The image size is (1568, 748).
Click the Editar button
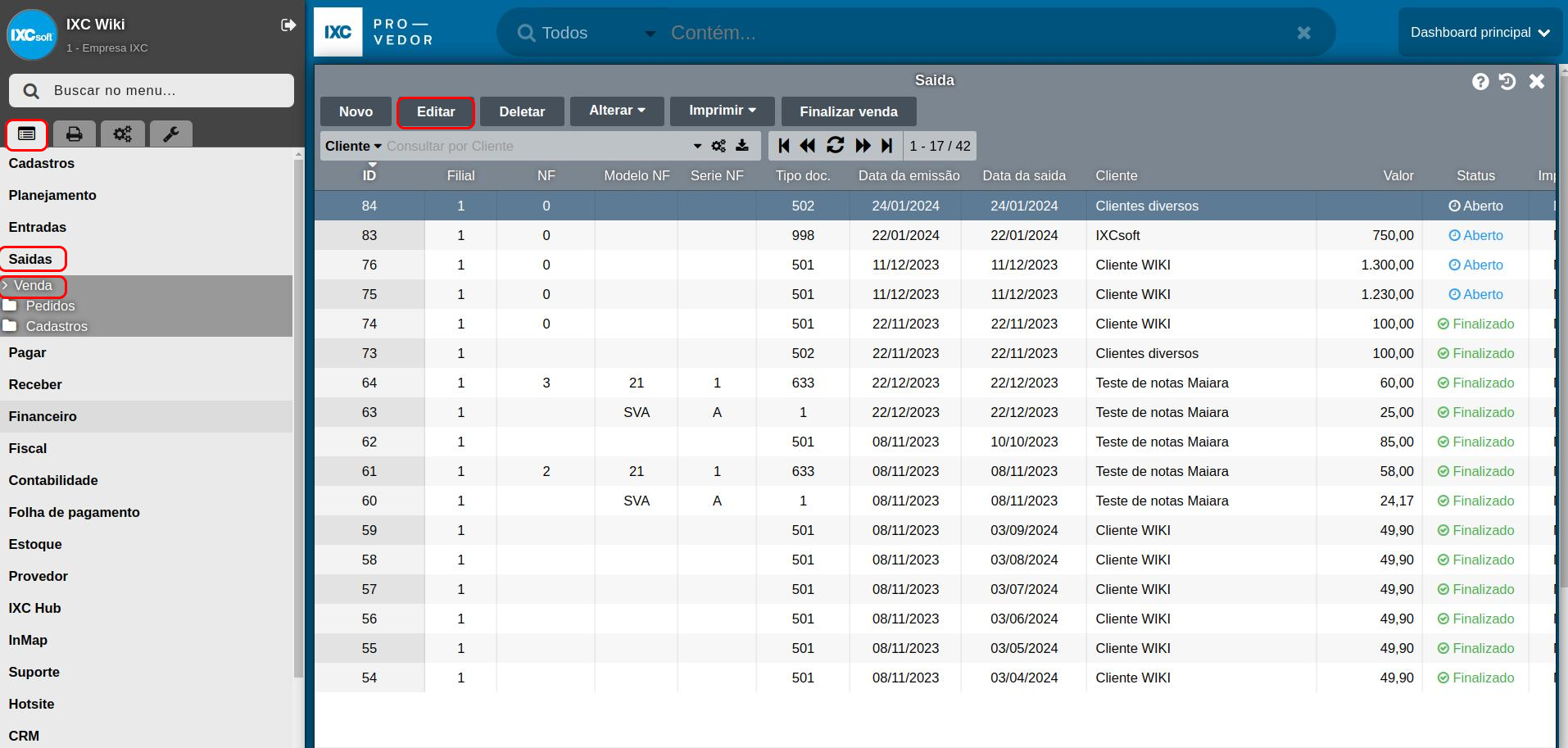coord(436,111)
